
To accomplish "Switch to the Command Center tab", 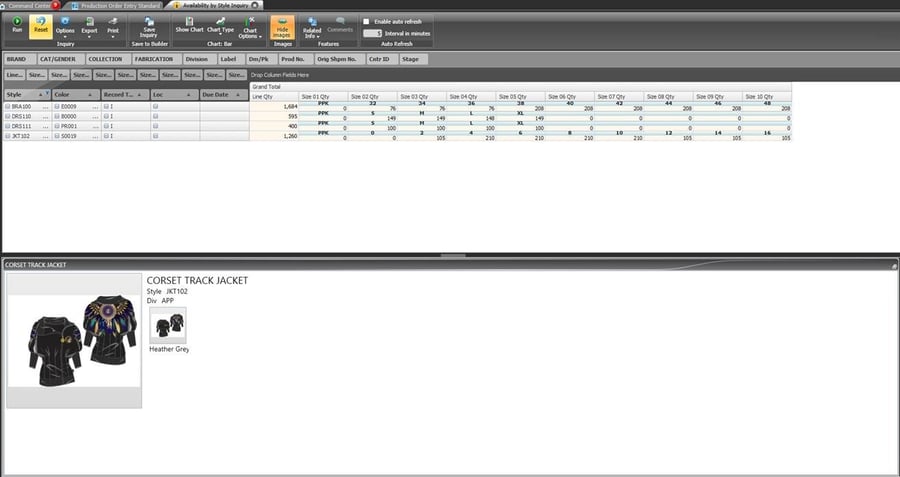I will tap(26, 5).
